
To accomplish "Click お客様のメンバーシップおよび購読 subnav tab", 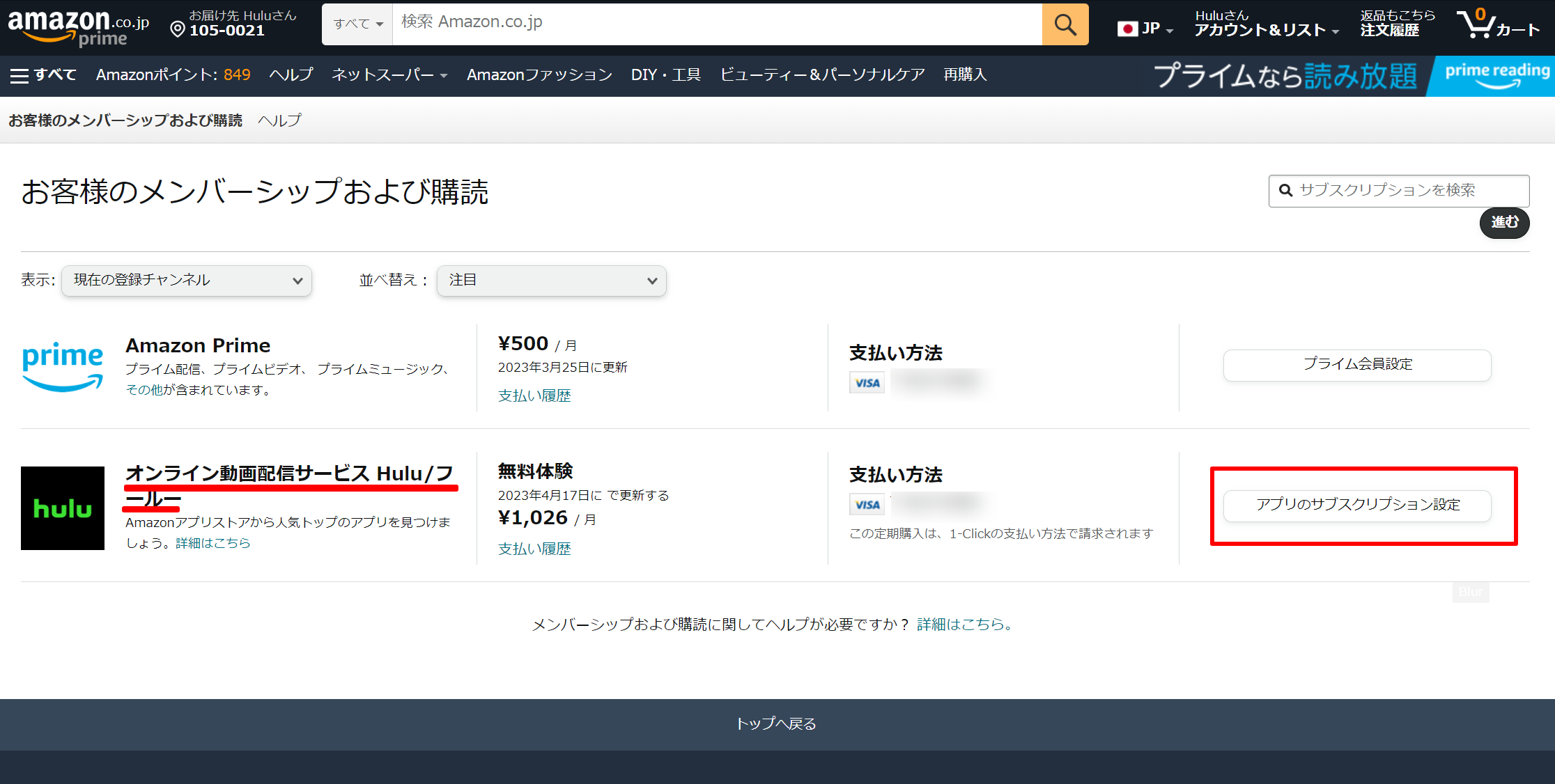I will pyautogui.click(x=125, y=120).
